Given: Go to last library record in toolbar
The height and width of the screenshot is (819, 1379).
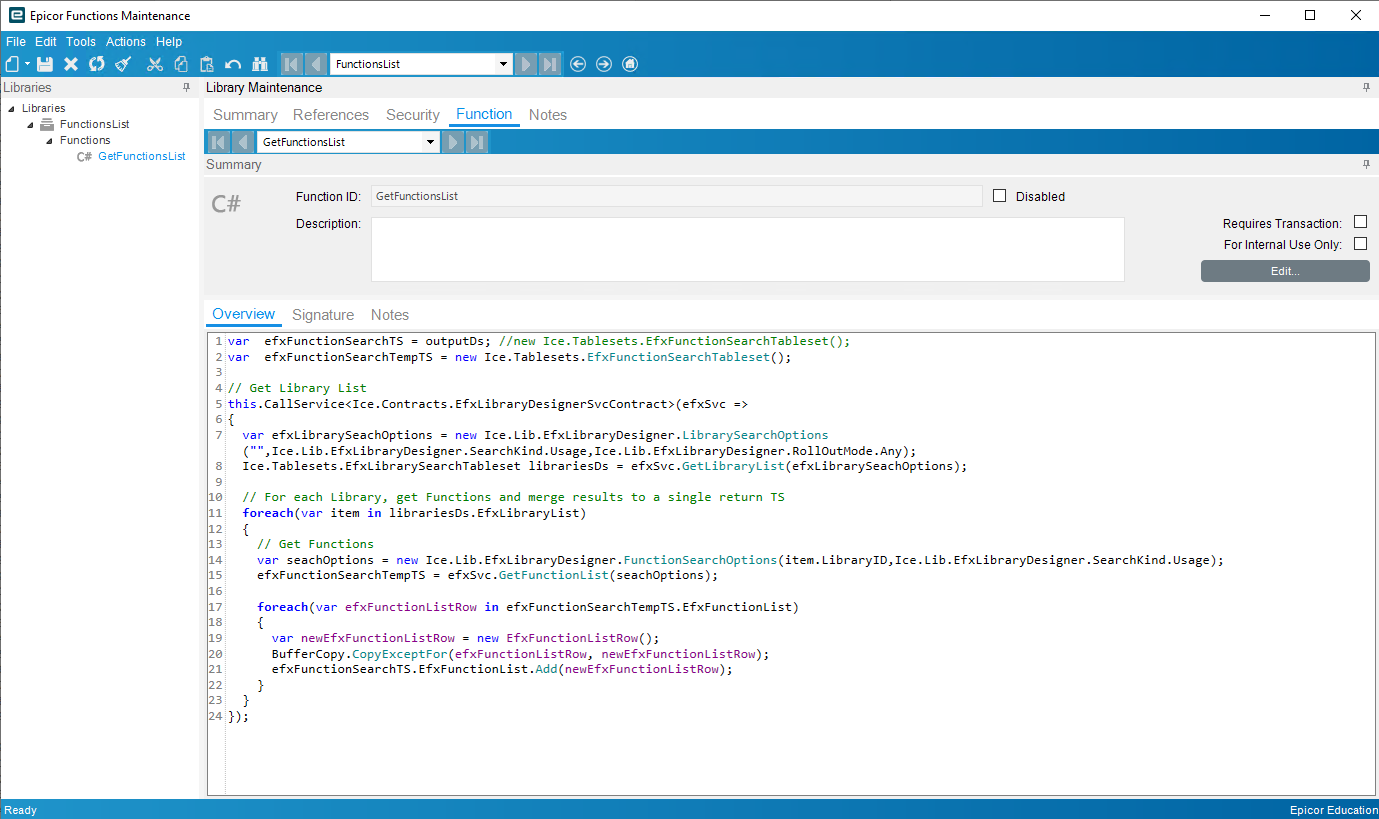Looking at the screenshot, I should (550, 64).
